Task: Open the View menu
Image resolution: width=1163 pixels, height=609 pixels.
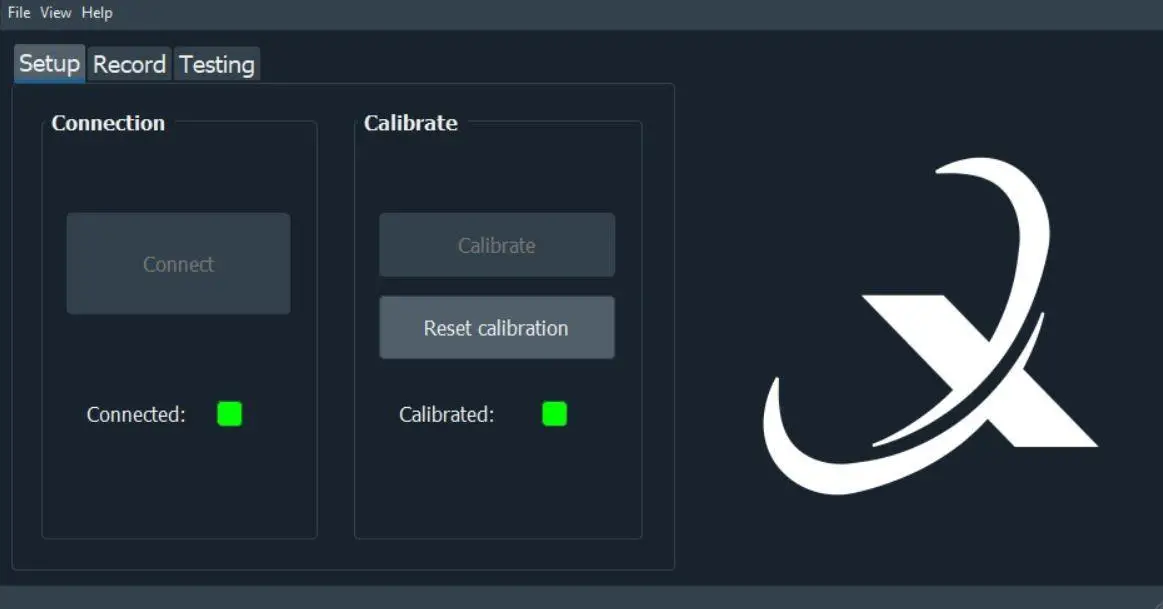Action: click(56, 13)
